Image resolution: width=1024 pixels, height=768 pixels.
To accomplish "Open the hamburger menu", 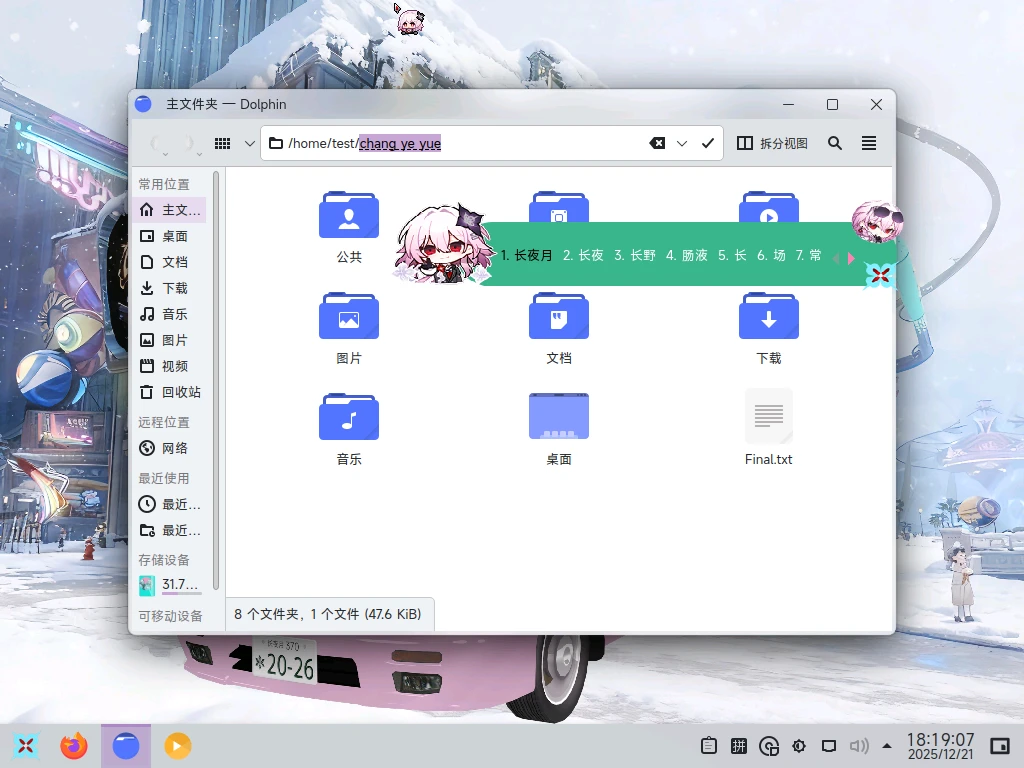I will click(869, 143).
